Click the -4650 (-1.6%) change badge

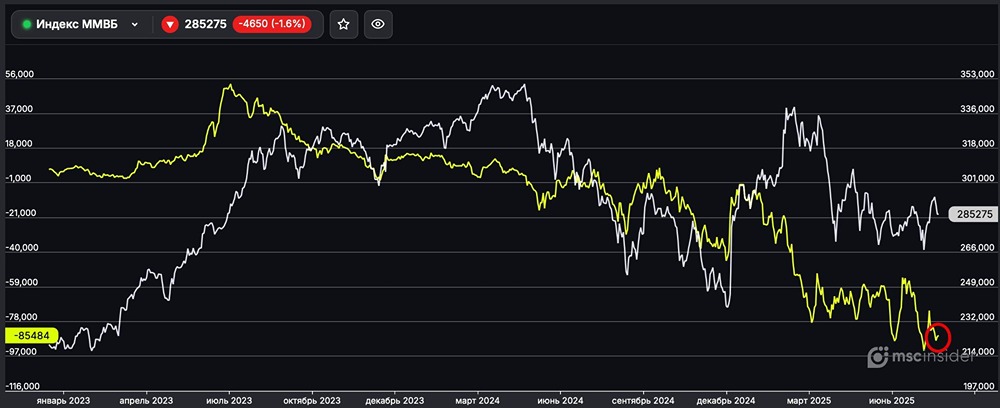click(x=272, y=24)
